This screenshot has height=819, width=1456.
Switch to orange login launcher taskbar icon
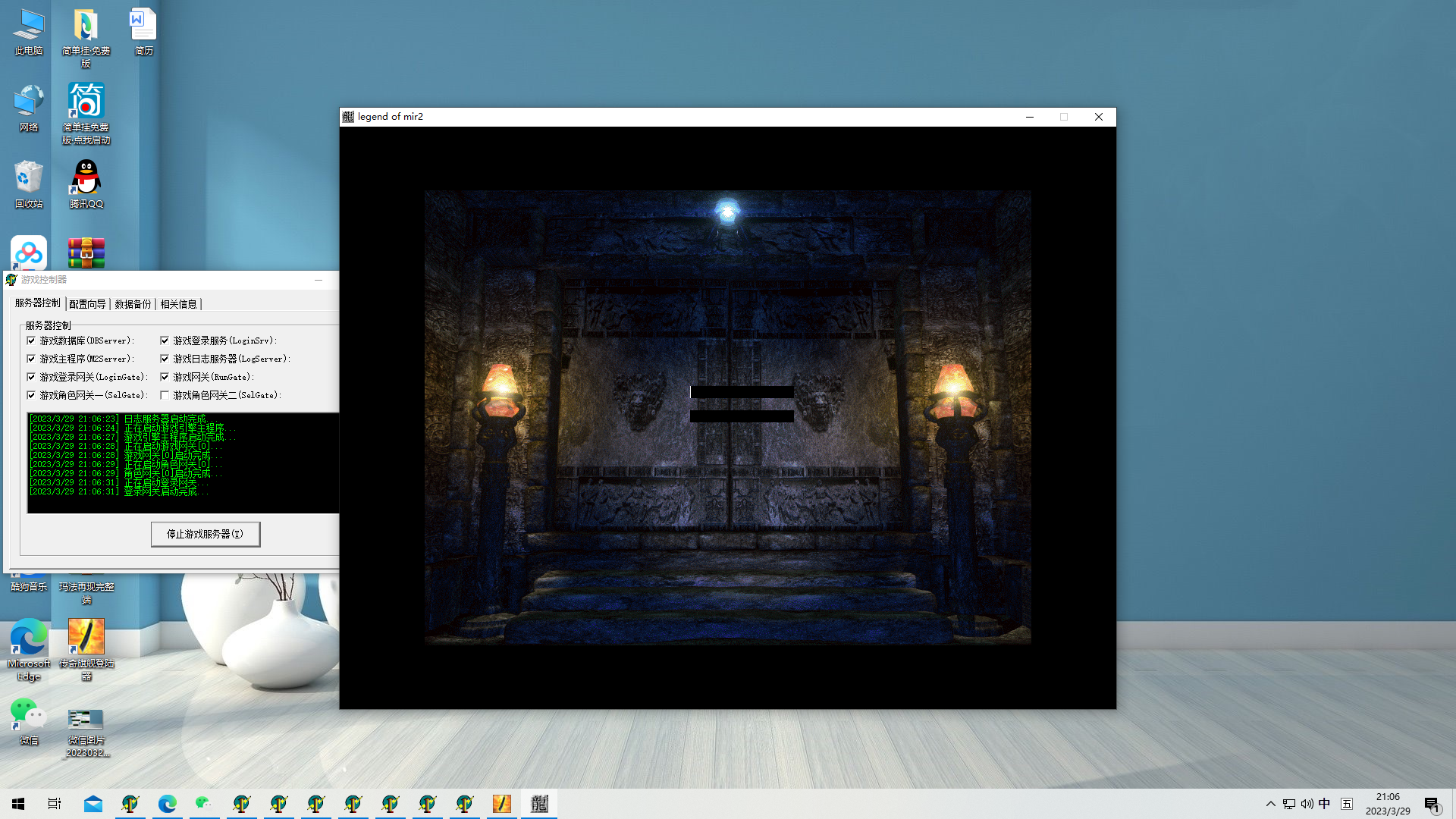pos(502,804)
